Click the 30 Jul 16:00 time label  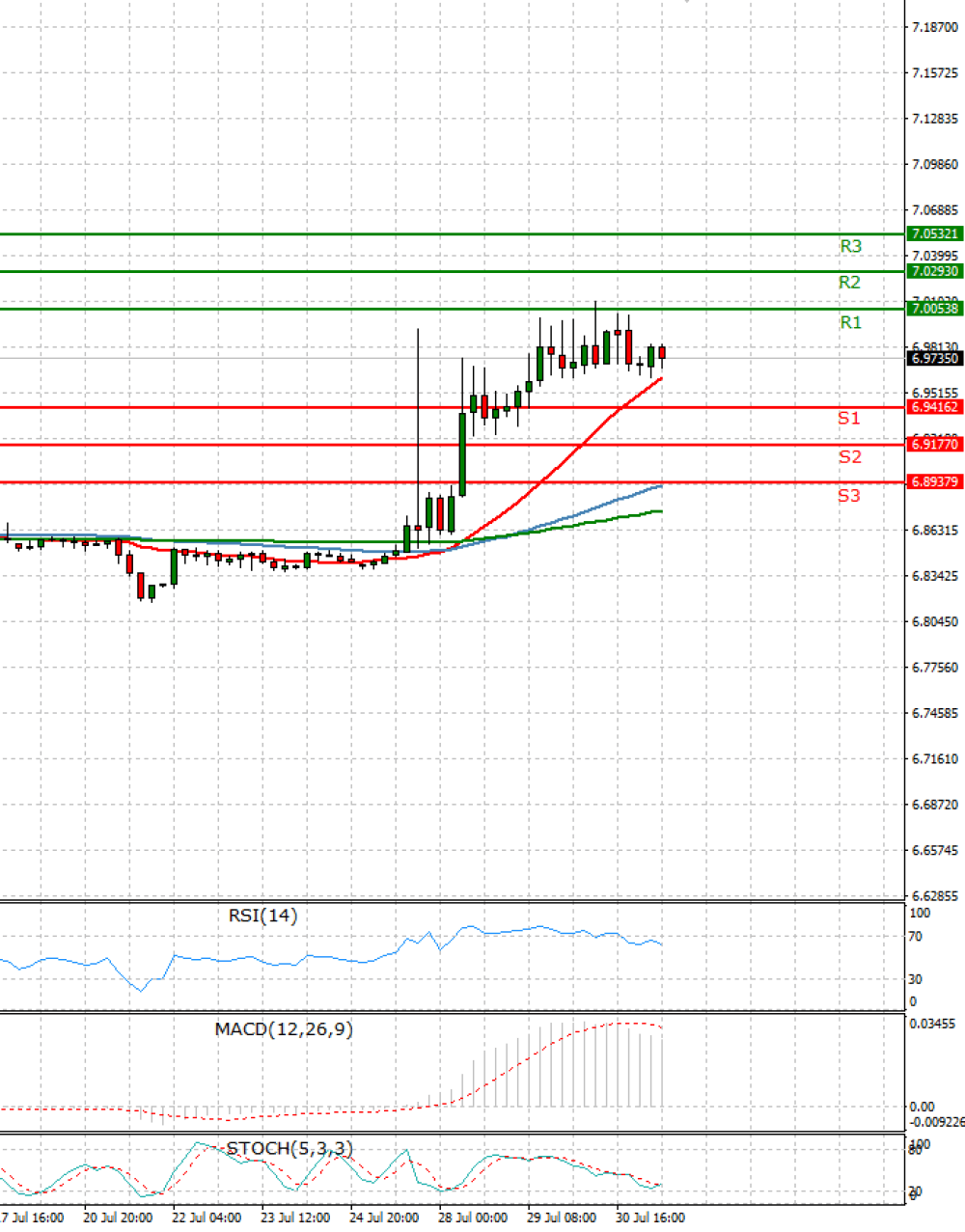(650, 1218)
